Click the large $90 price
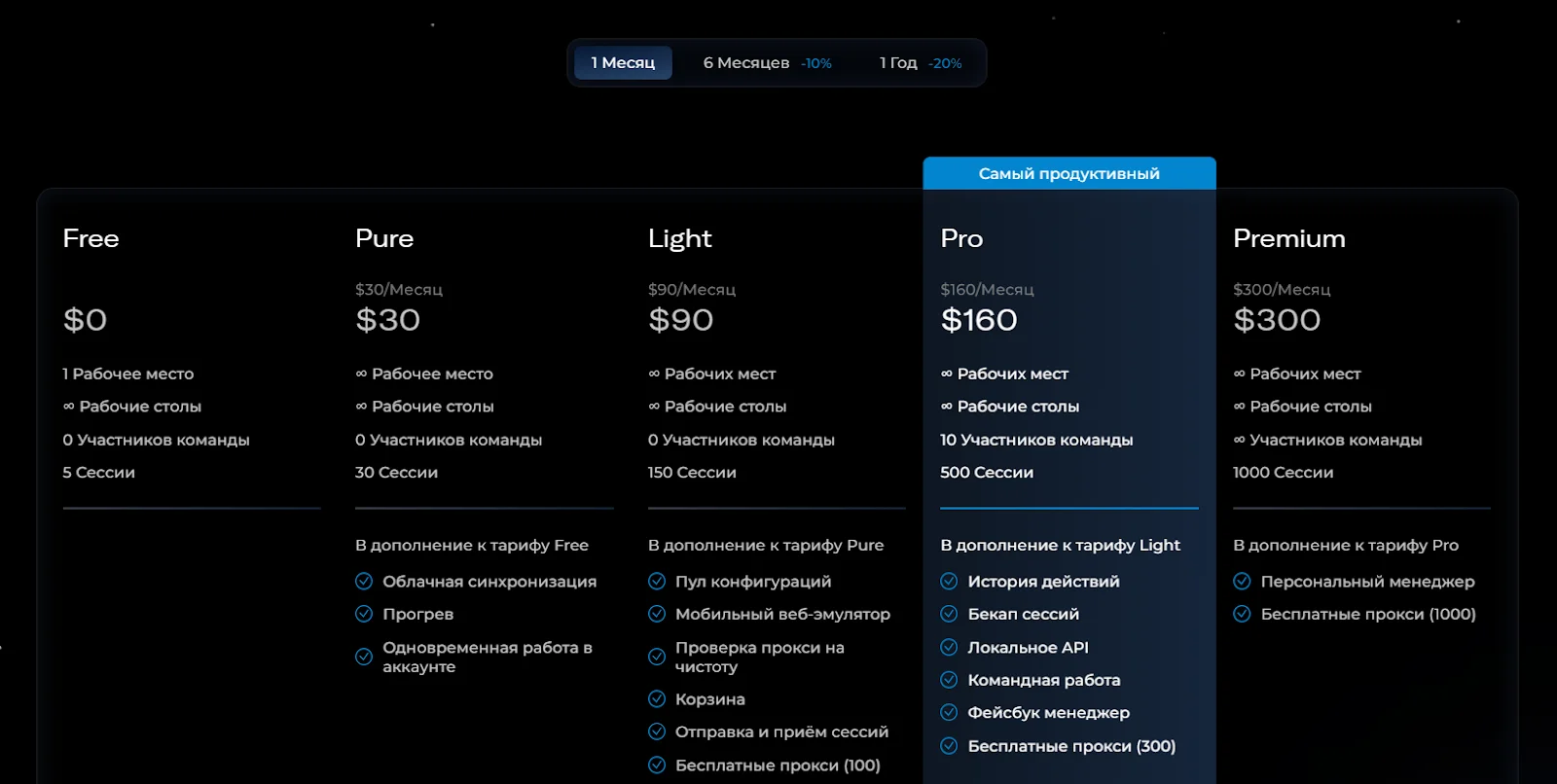Viewport: 1557px width, 784px height. click(x=681, y=320)
